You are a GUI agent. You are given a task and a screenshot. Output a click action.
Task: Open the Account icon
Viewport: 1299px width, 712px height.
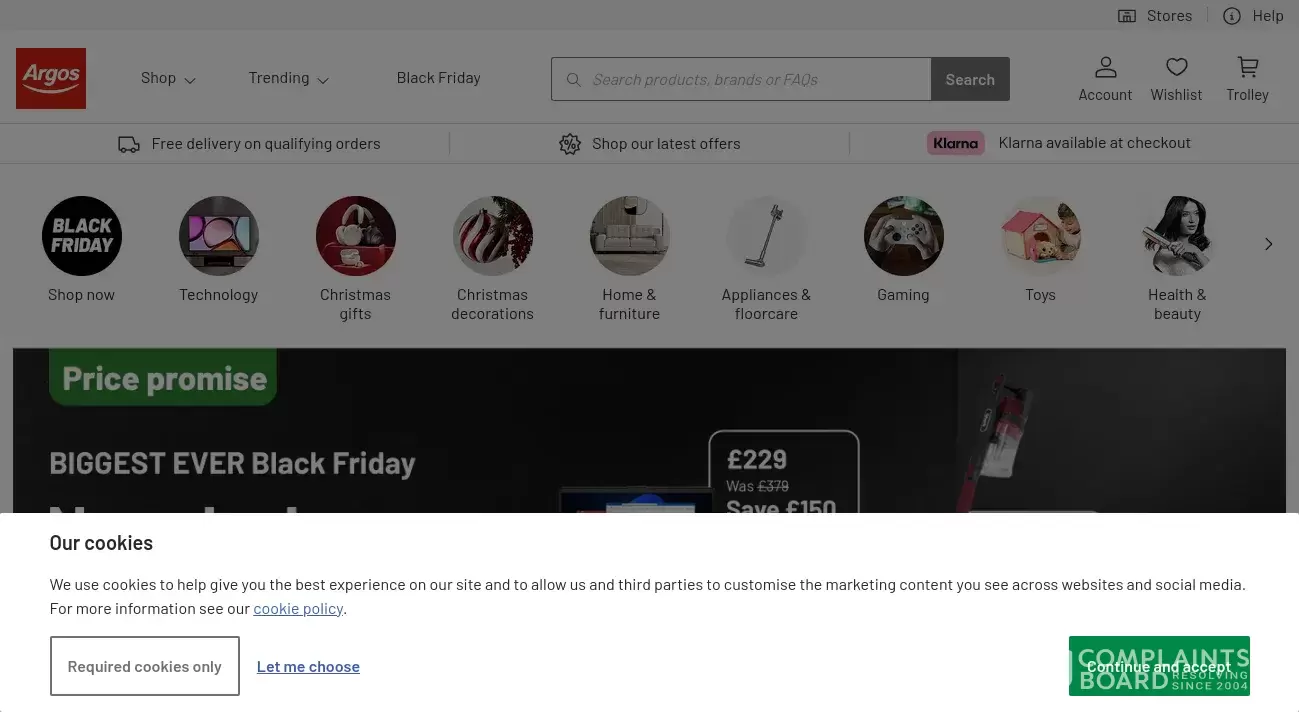coord(1105,68)
